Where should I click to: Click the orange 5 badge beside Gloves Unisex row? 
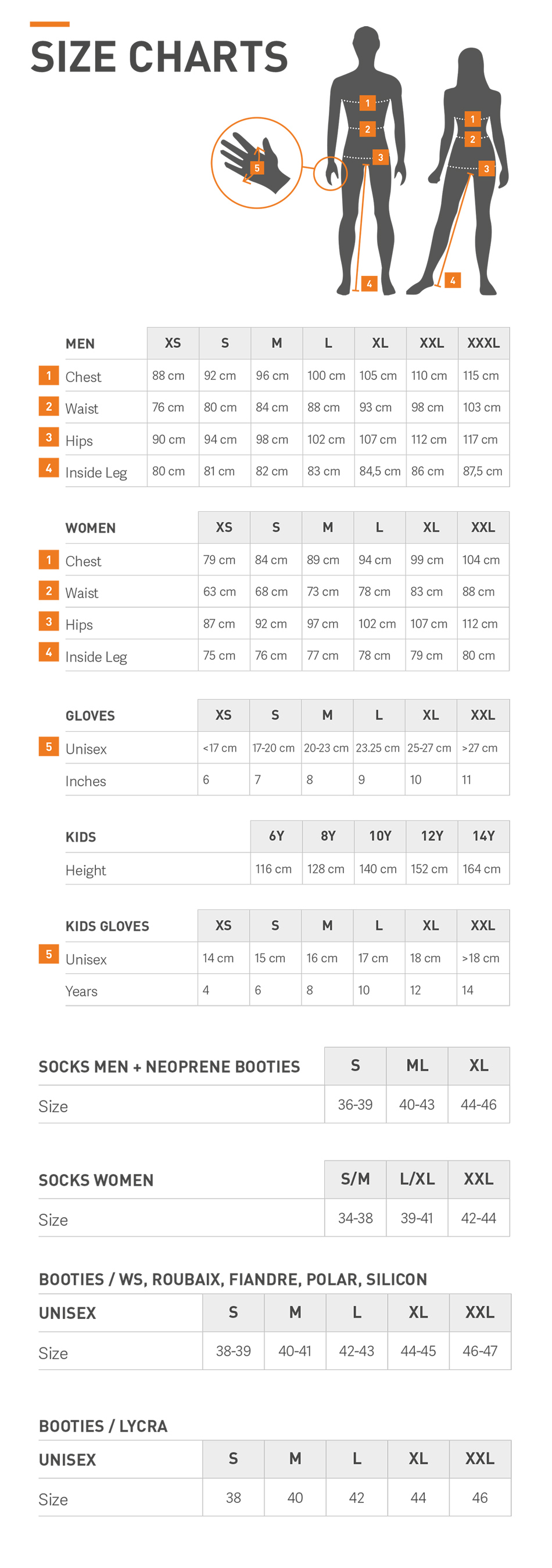tap(49, 746)
